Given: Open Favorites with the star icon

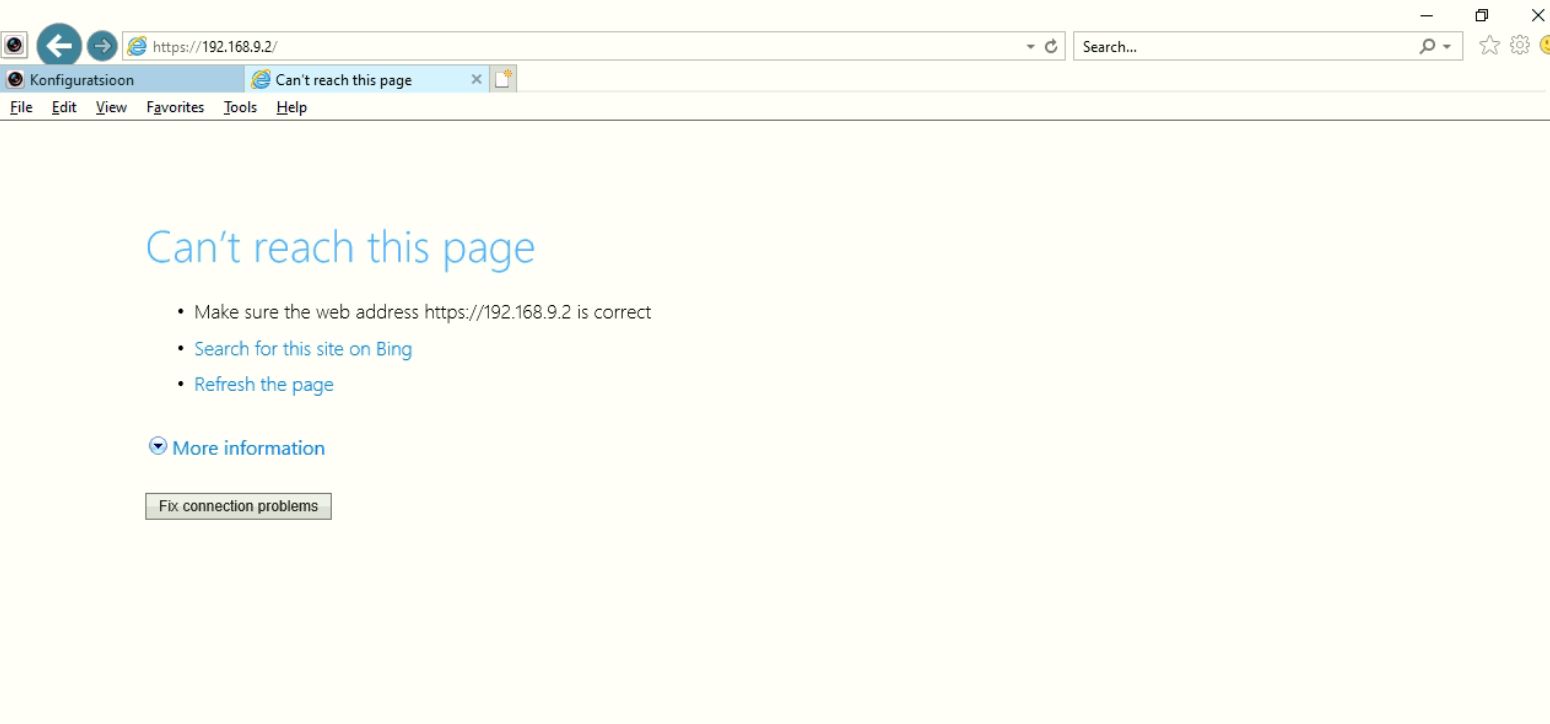Looking at the screenshot, I should tap(1489, 46).
